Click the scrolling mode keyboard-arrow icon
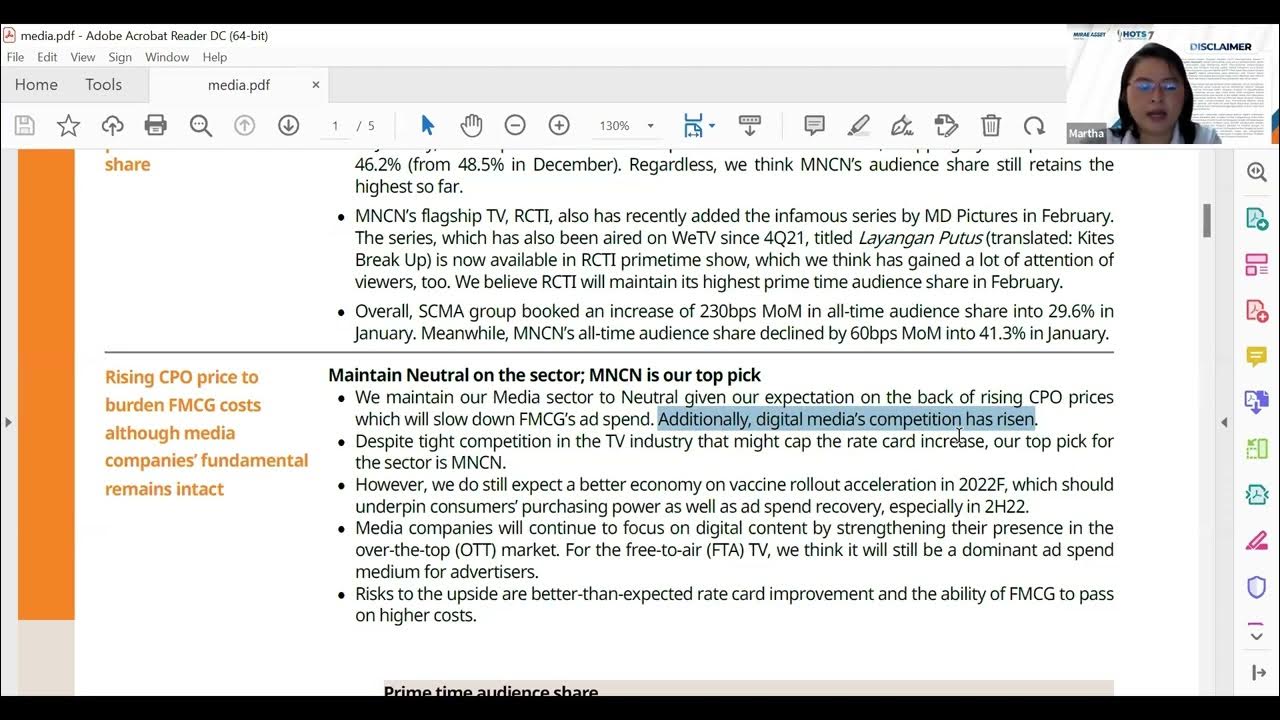1280x720 pixels. click(x=750, y=125)
